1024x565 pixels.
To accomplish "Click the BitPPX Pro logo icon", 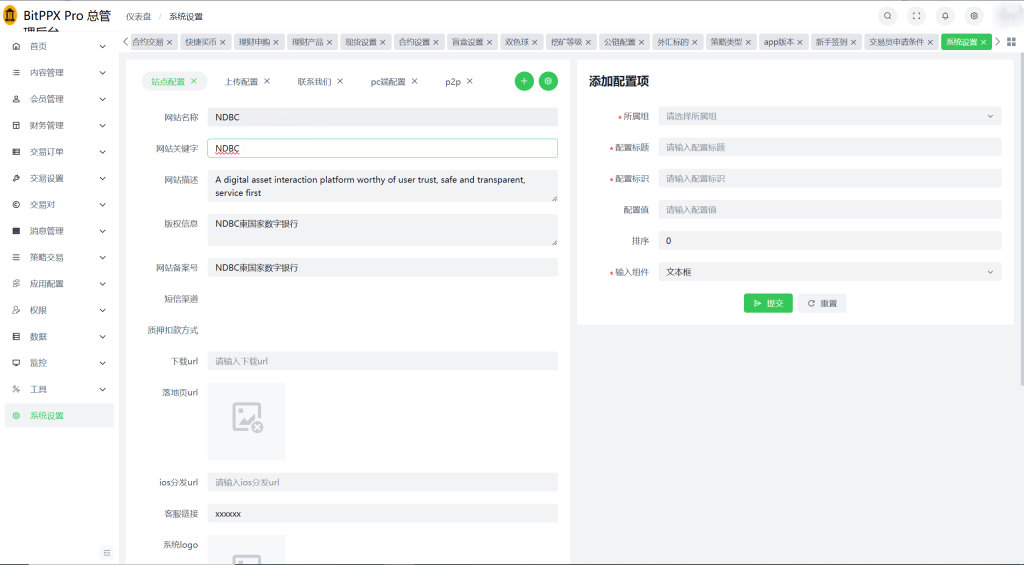I will pyautogui.click(x=10, y=15).
